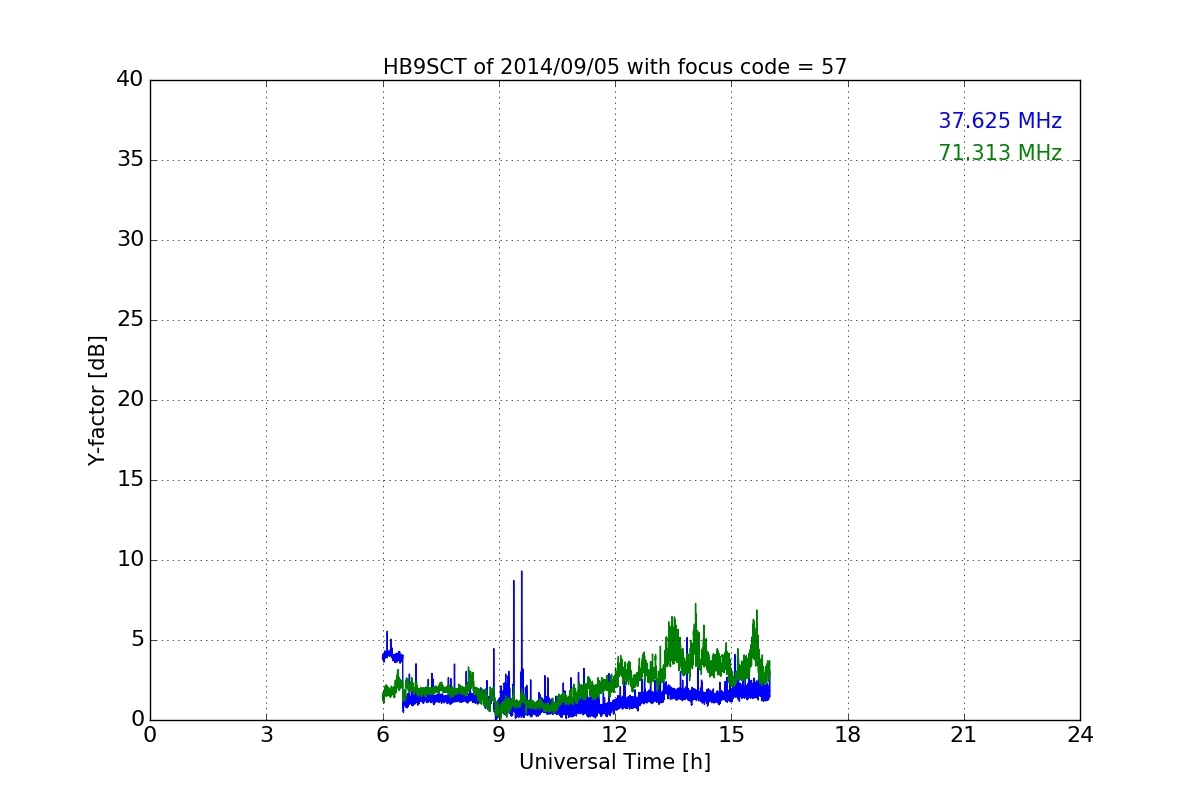Click y-axis tick label '25'

[x=130, y=320]
